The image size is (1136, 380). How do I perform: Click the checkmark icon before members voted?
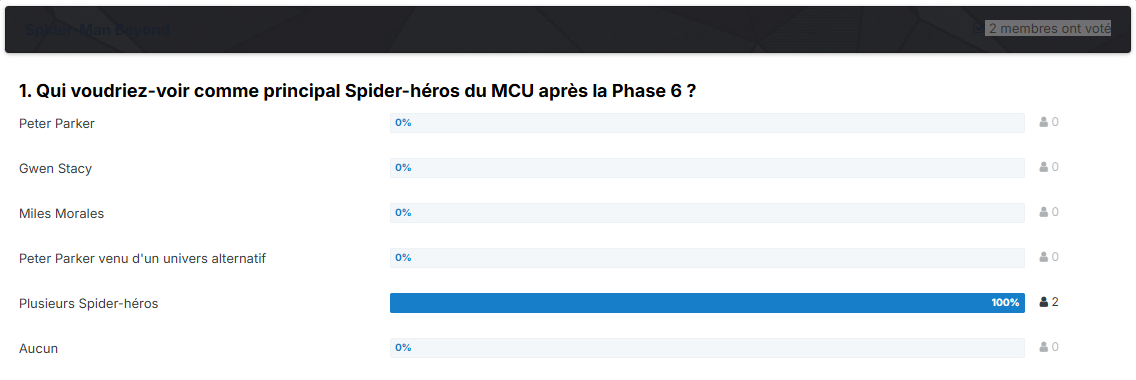[978, 28]
